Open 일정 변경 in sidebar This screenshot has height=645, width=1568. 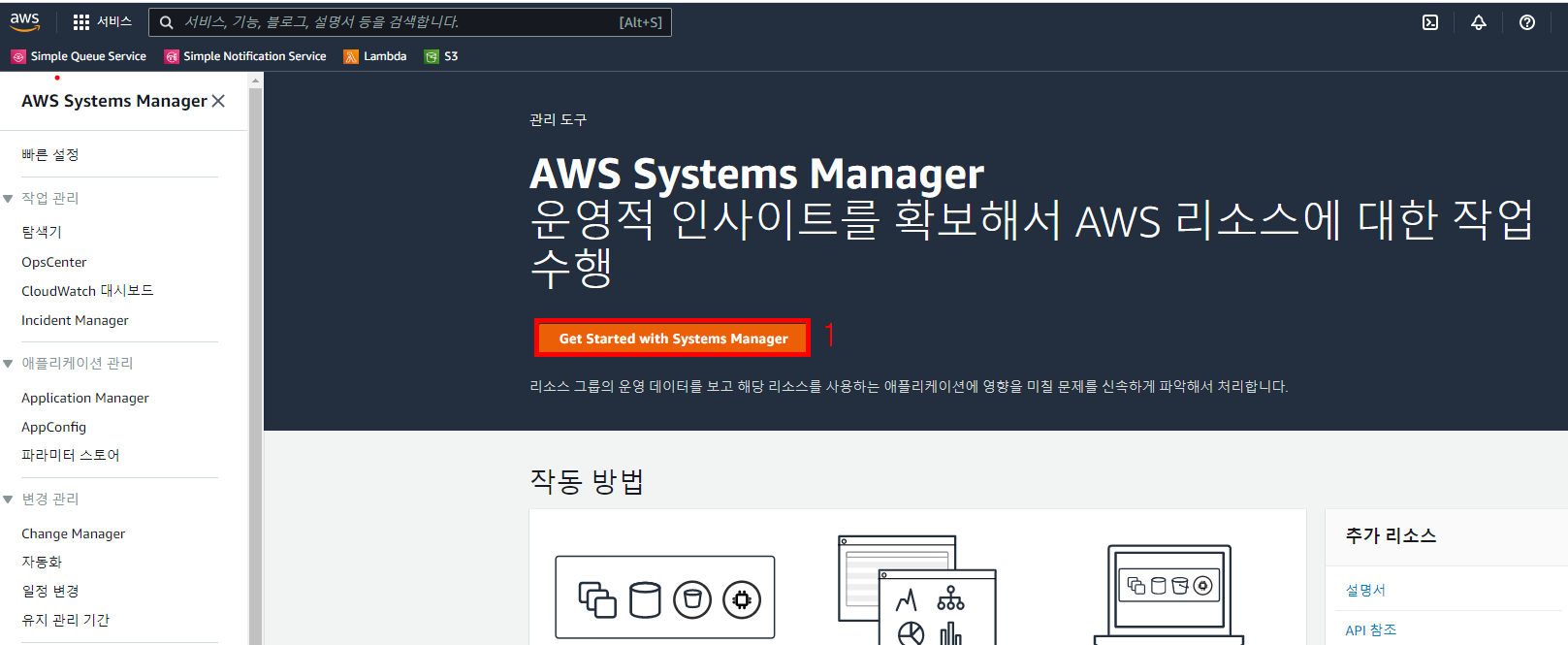coord(50,591)
